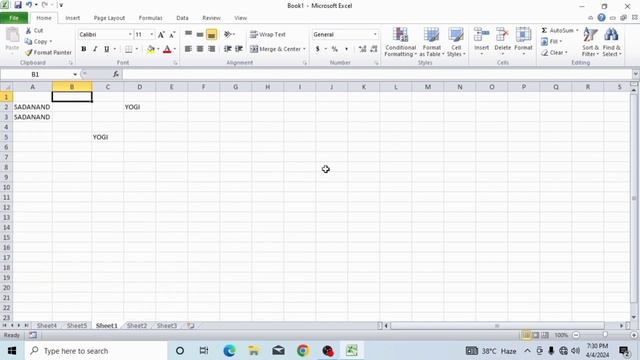Click the zoom slider handle
Image resolution: width=640 pixels, height=360 pixels.
point(605,335)
